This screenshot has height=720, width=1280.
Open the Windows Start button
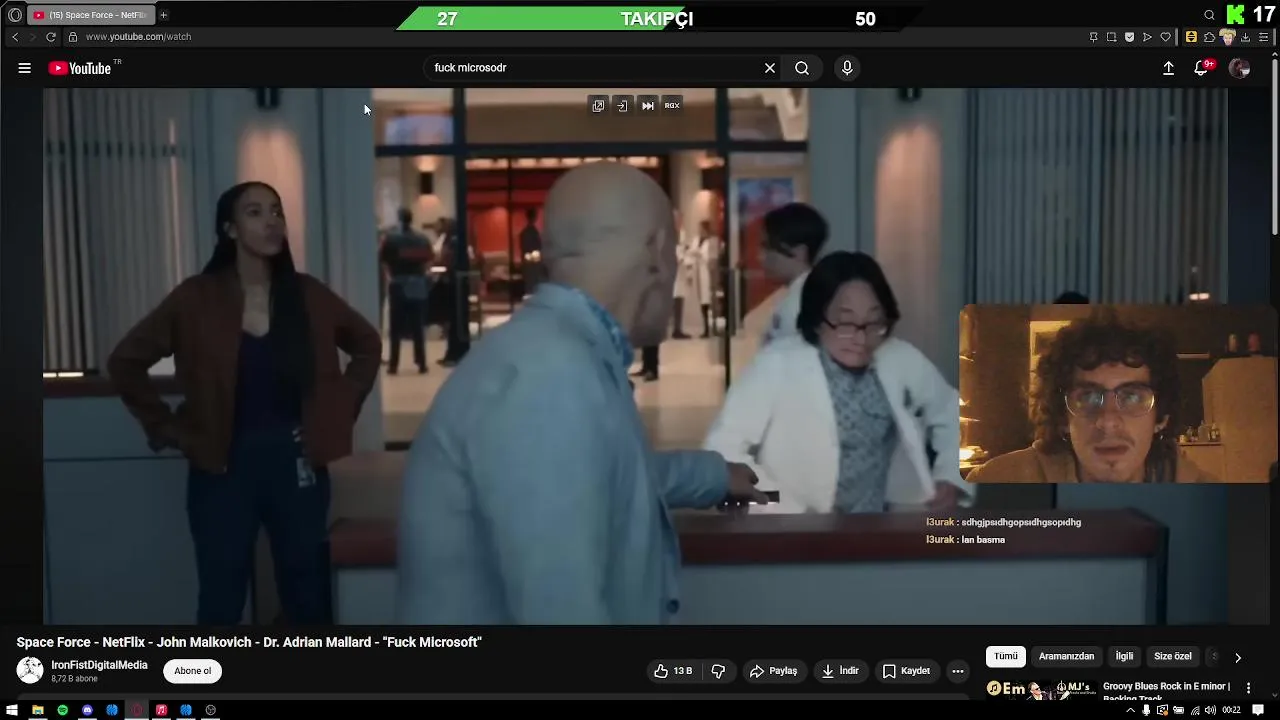tap(12, 710)
